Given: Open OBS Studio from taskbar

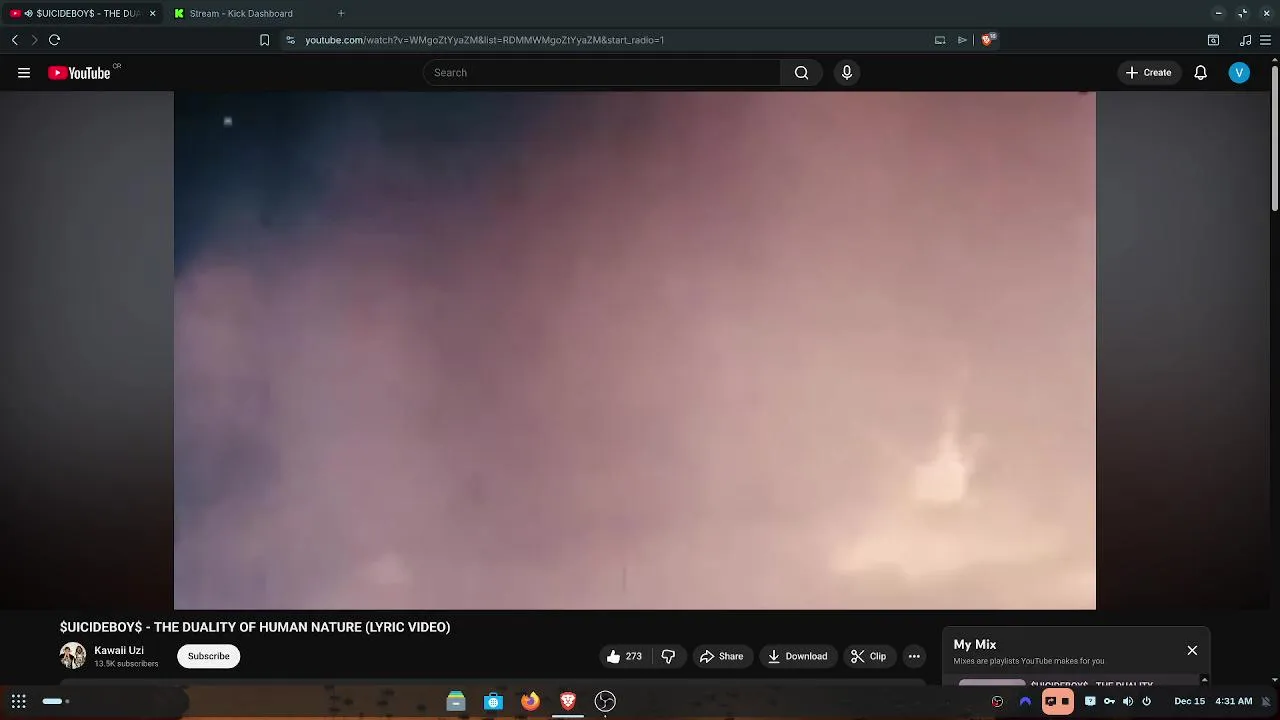Looking at the screenshot, I should click(605, 701).
